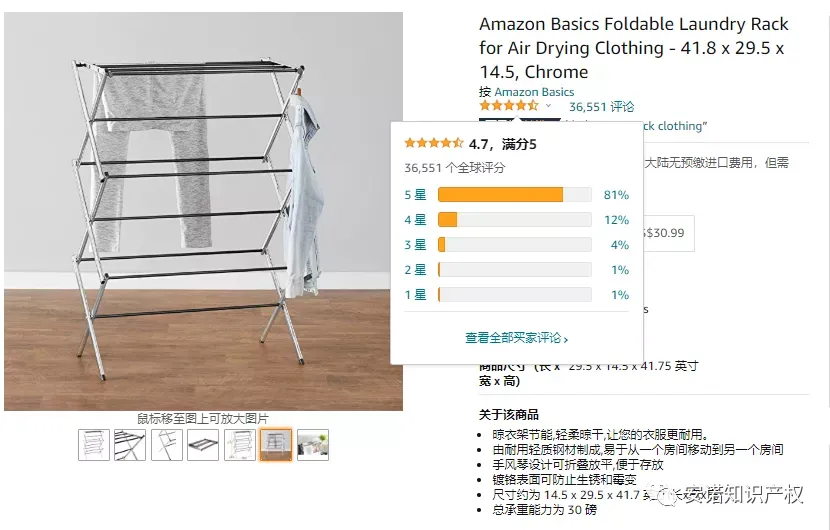Filter reviews by 5 星 rating
Image resolution: width=830 pixels, height=530 pixels.
(415, 195)
